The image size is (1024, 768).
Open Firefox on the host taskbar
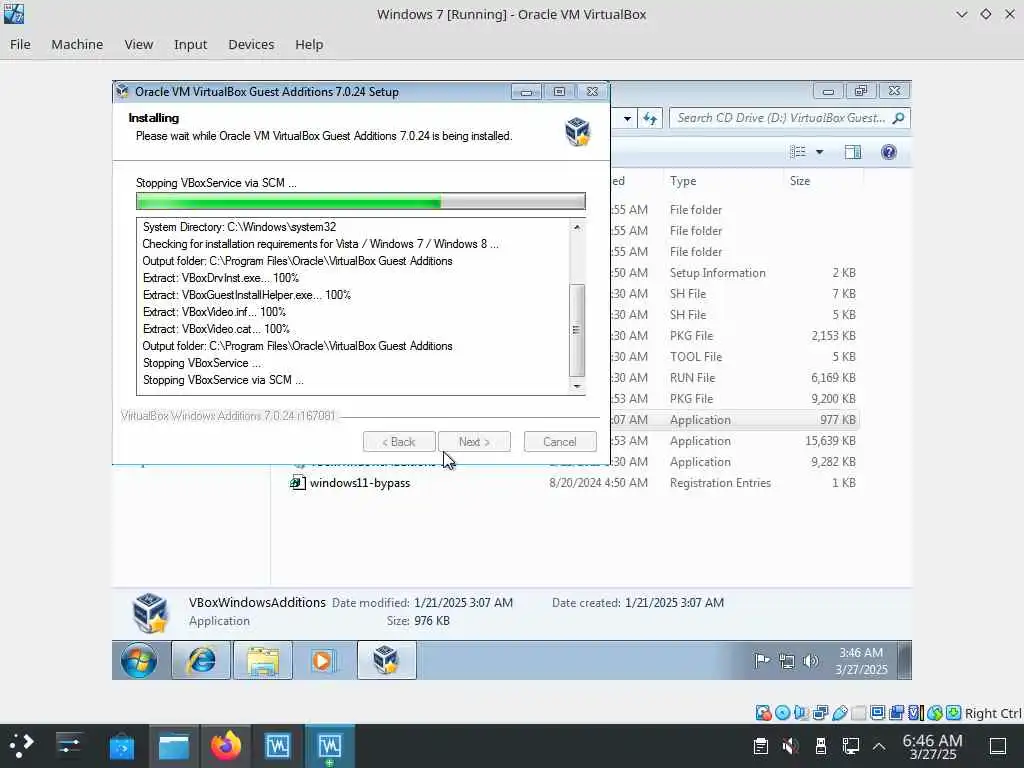tap(225, 746)
